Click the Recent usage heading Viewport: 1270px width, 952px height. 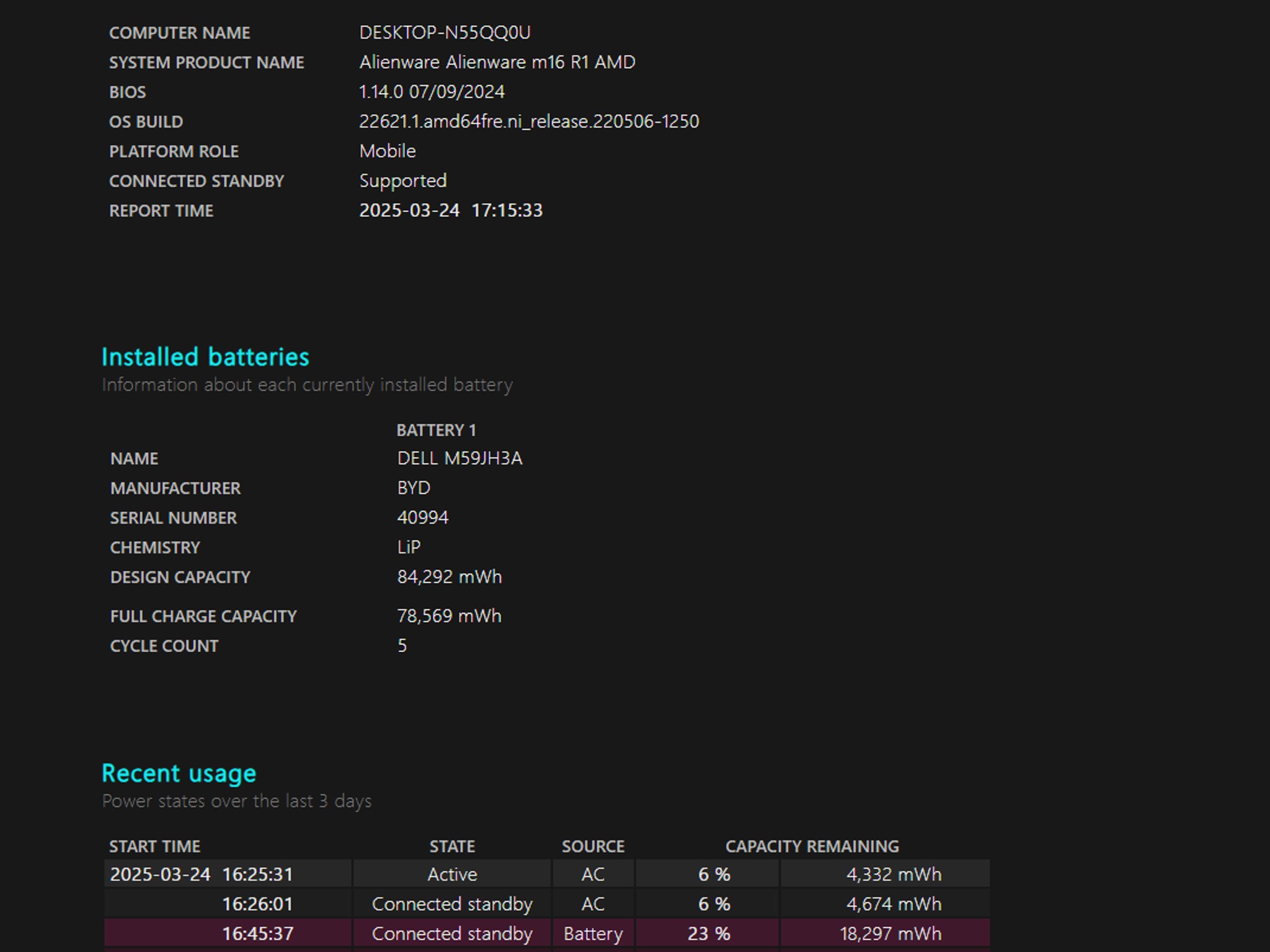[x=179, y=773]
